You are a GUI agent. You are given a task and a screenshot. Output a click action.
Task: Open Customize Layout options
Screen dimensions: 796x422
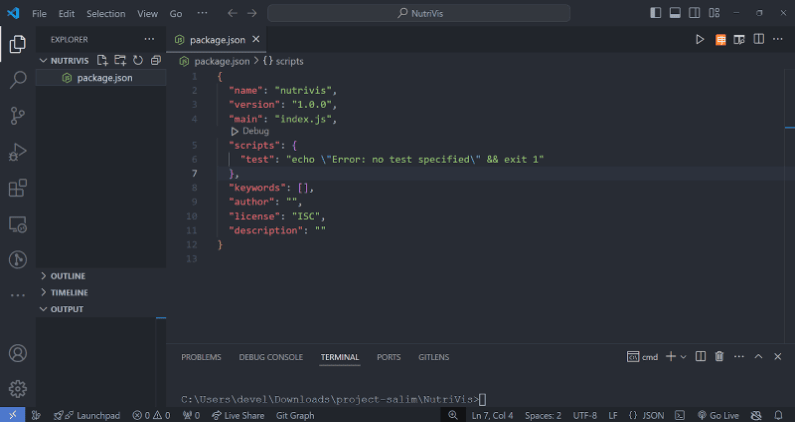pyautogui.click(x=714, y=13)
